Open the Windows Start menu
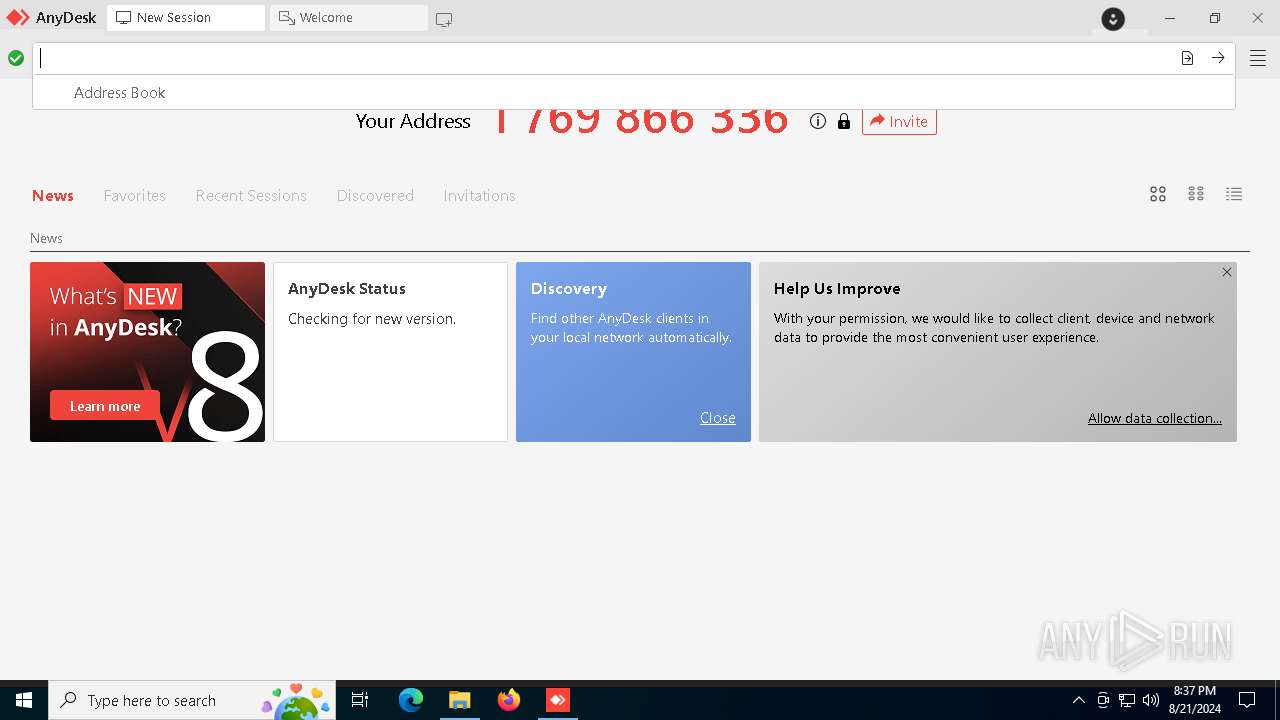Viewport: 1280px width, 720px height. (x=24, y=700)
